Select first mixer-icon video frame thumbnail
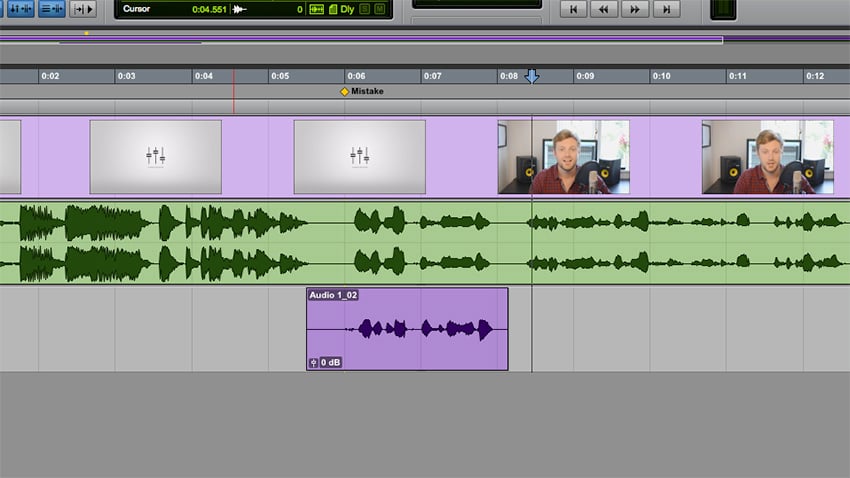This screenshot has height=478, width=850. (x=156, y=157)
